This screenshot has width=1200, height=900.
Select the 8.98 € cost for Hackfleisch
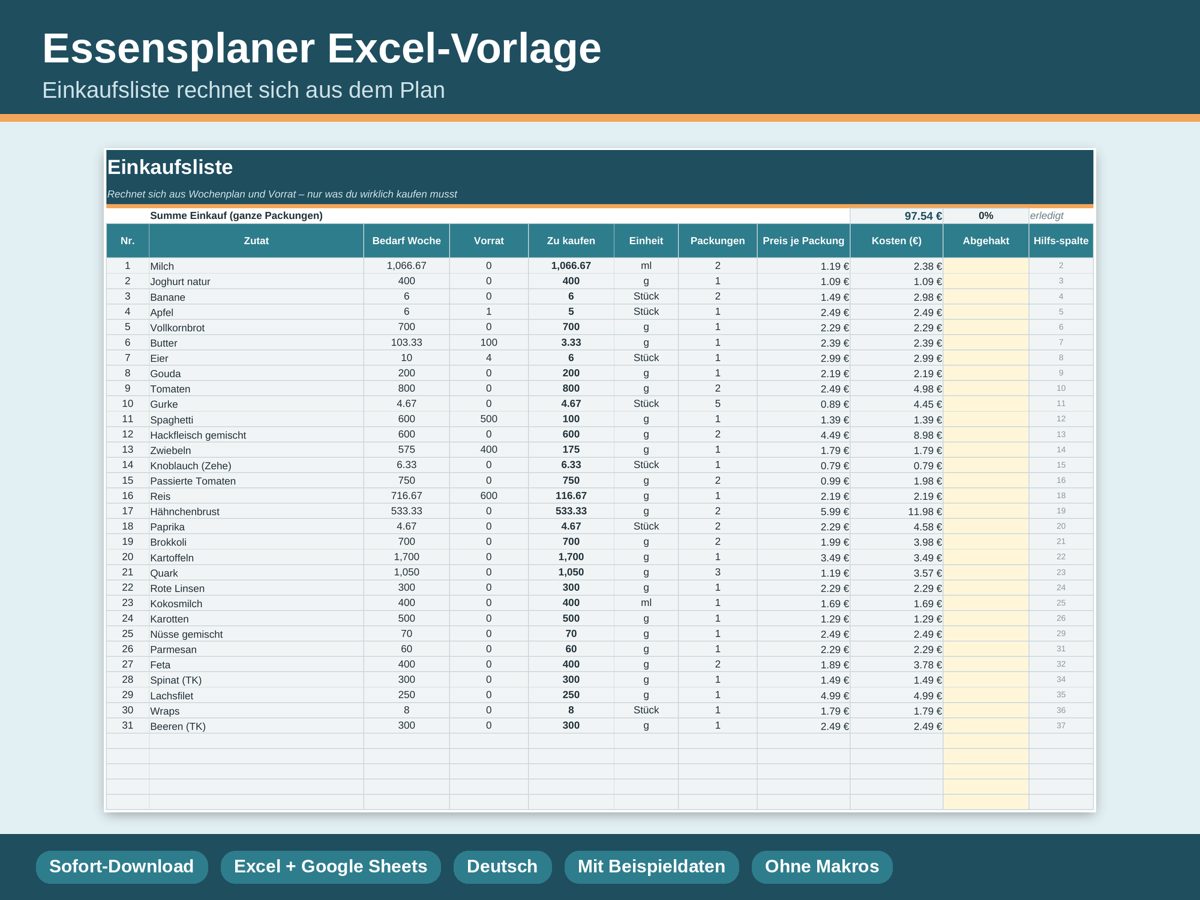pos(896,435)
